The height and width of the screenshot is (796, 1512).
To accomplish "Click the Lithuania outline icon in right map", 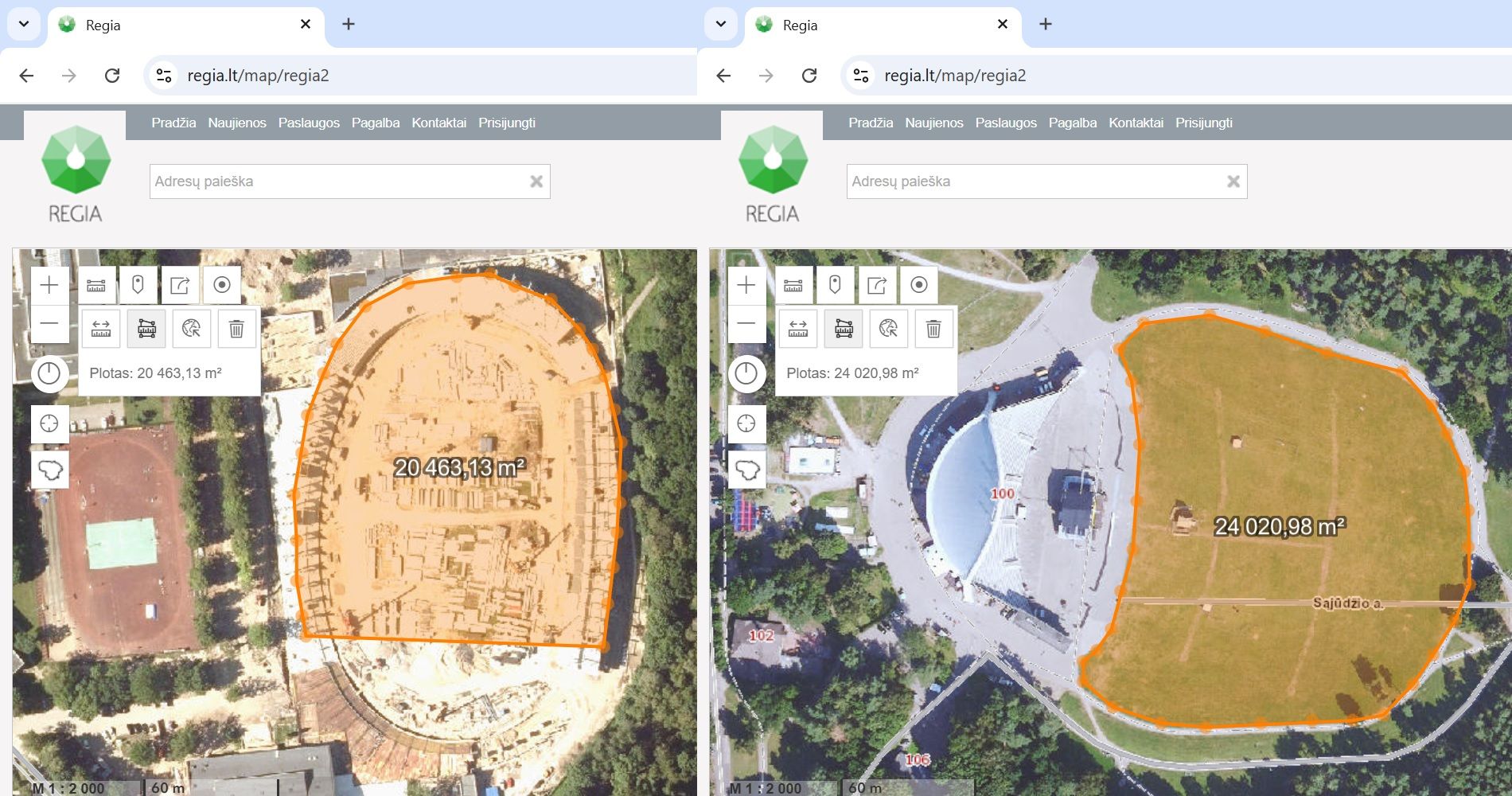I will pos(746,470).
